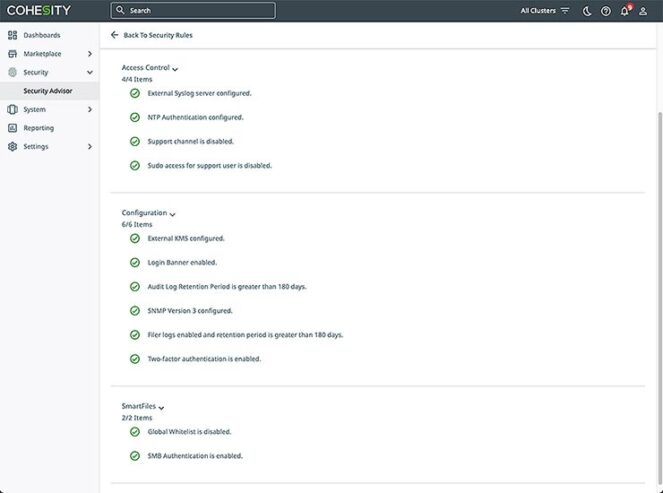The image size is (663, 493).
Task: Select Security Advisor in the sidebar
Action: click(46, 91)
